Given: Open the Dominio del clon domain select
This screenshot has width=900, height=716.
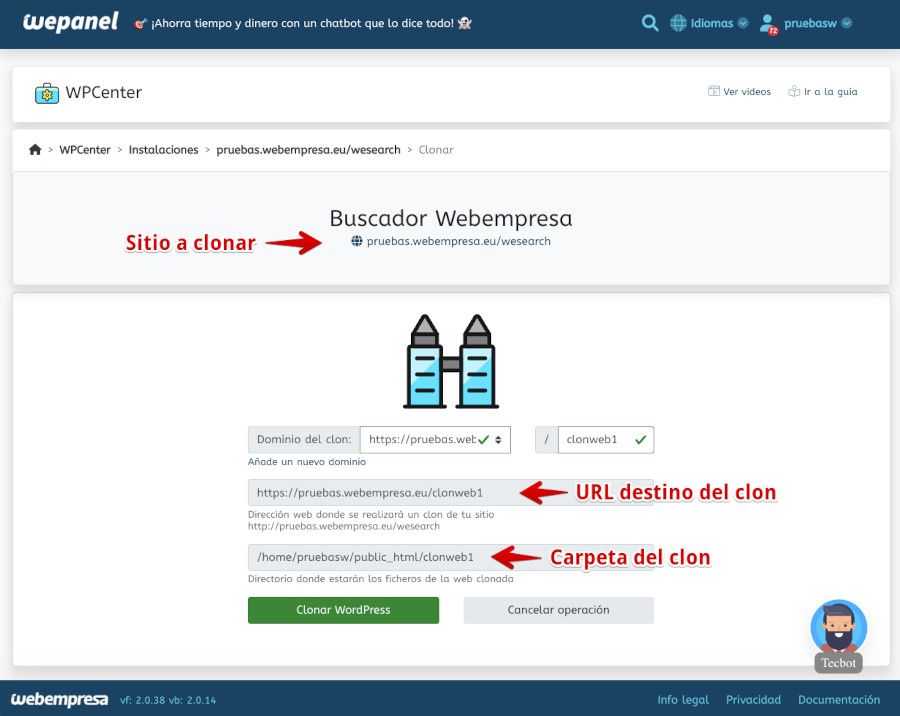Looking at the screenshot, I should point(435,439).
